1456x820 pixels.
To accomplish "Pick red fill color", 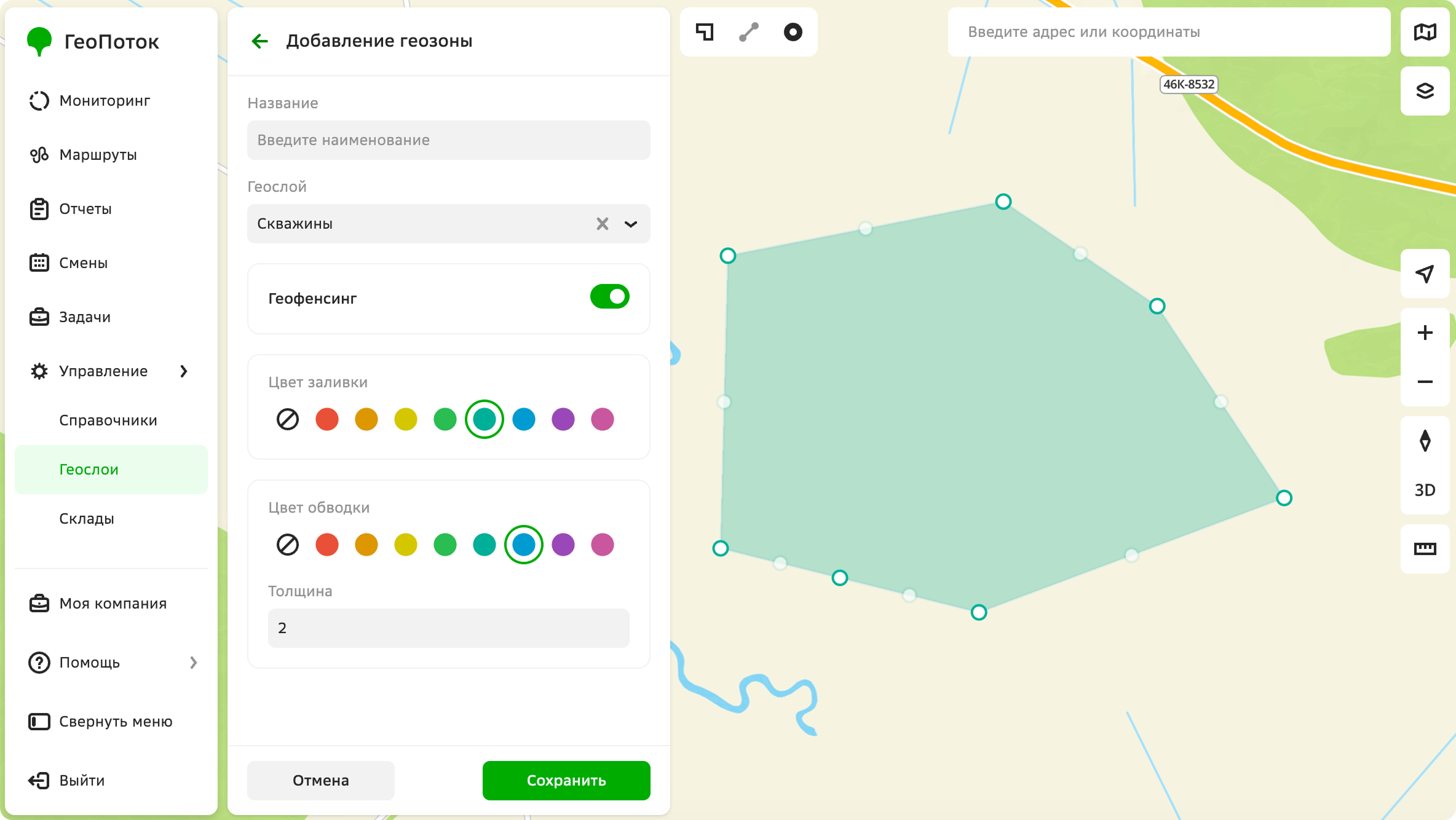I will tap(327, 419).
